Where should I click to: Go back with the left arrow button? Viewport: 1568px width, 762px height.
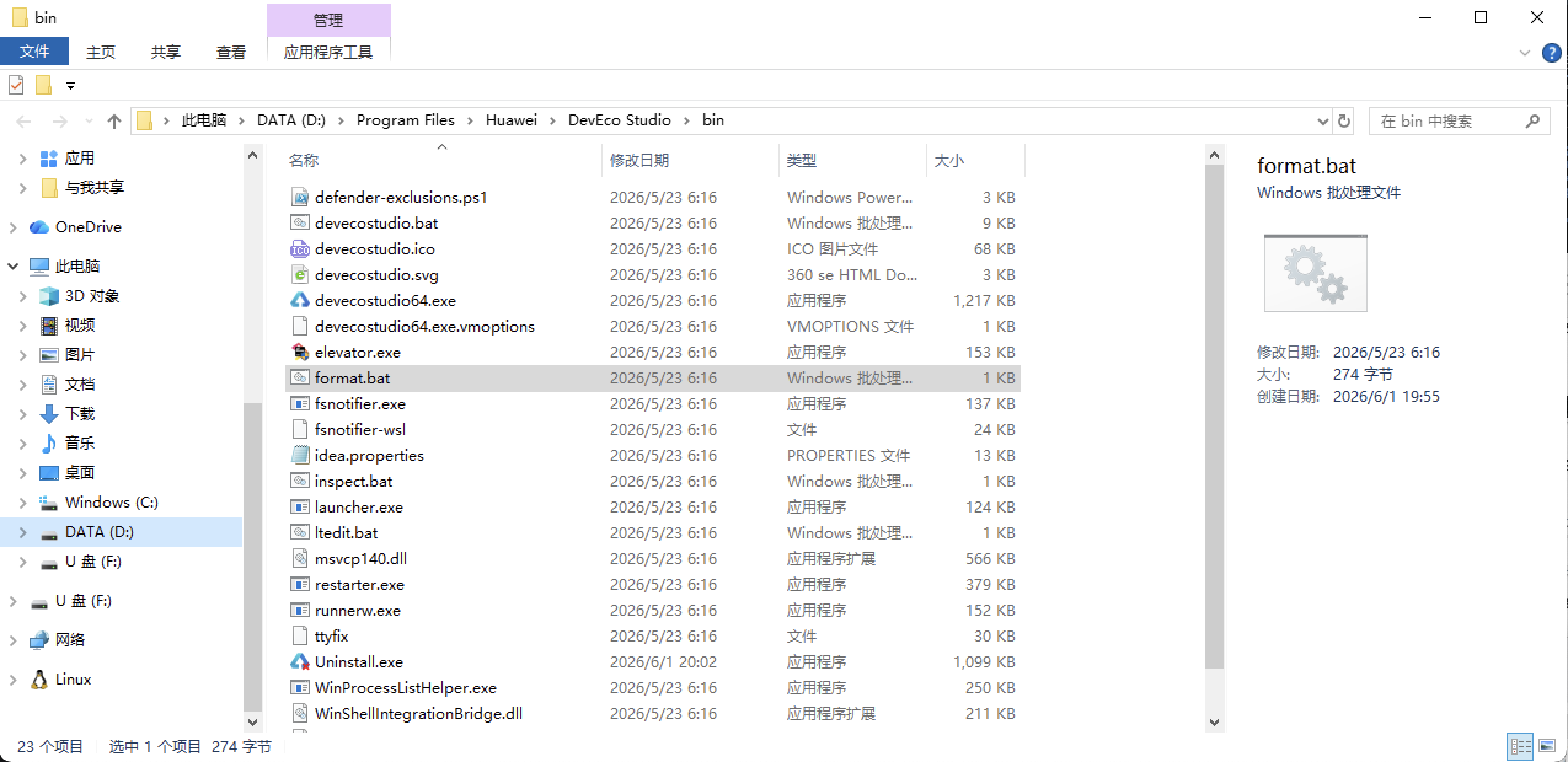coord(24,121)
